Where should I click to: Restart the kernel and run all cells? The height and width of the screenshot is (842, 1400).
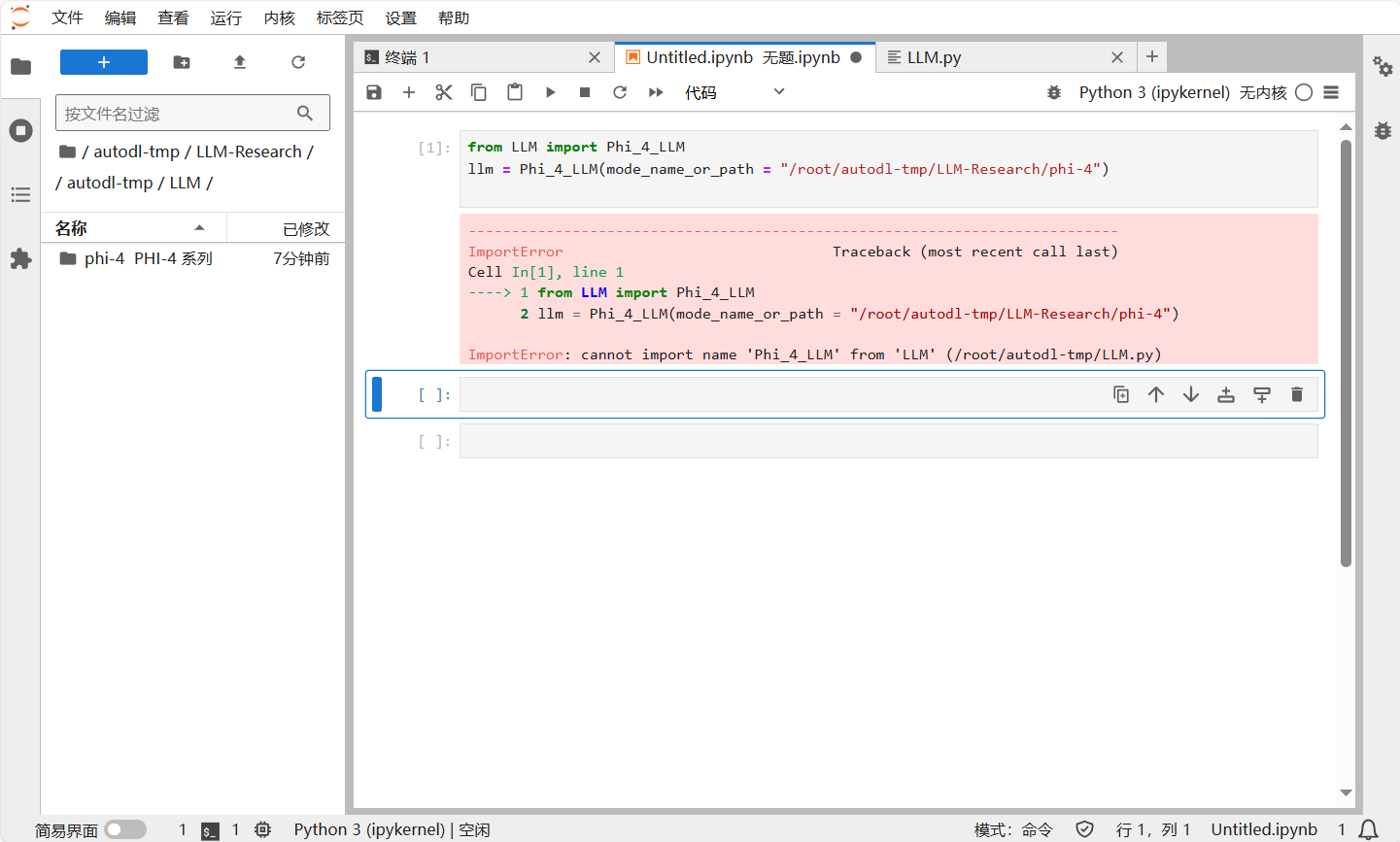656,92
